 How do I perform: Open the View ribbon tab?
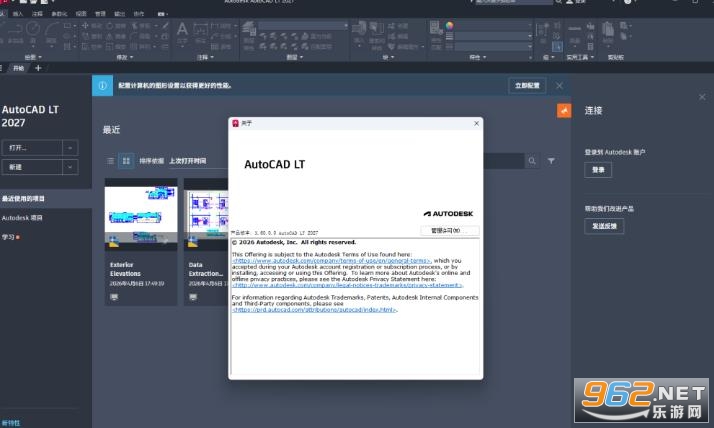point(81,14)
